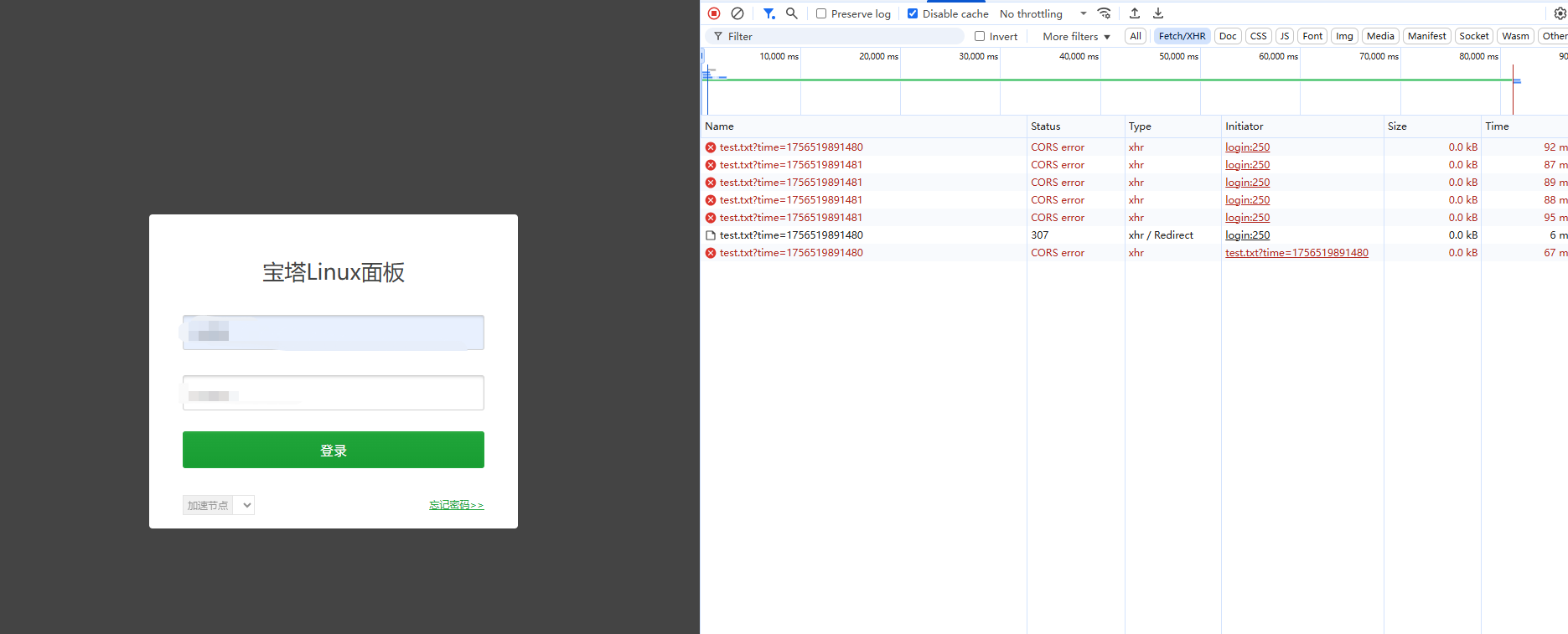Click the 10,000 ms timeline marker
This screenshot has height=634, width=1568.
[x=779, y=56]
